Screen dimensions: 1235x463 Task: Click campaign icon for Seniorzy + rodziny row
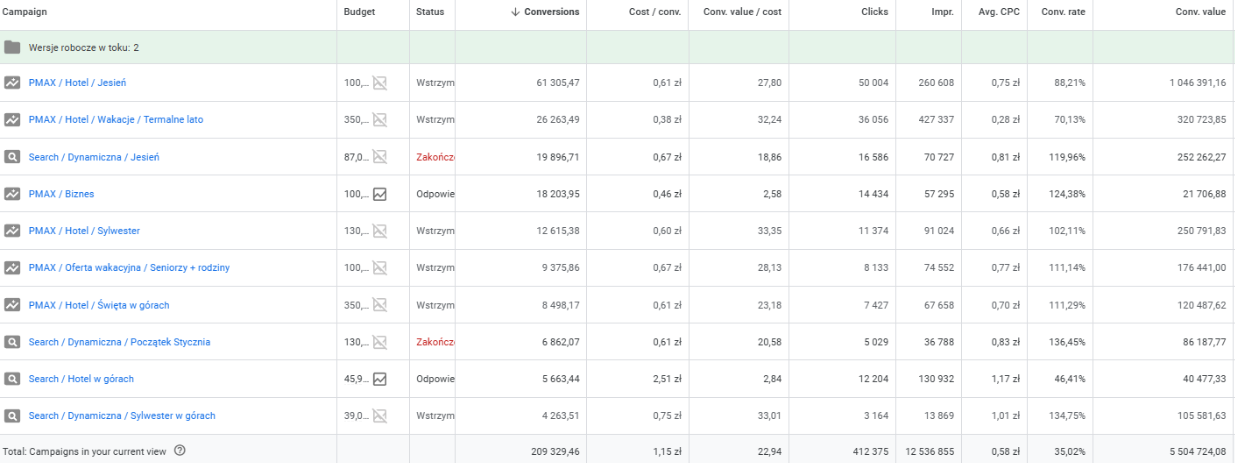(12, 268)
